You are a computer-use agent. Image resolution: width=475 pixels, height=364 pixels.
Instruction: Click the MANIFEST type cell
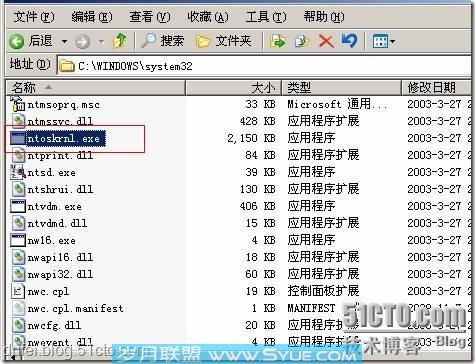(x=311, y=308)
